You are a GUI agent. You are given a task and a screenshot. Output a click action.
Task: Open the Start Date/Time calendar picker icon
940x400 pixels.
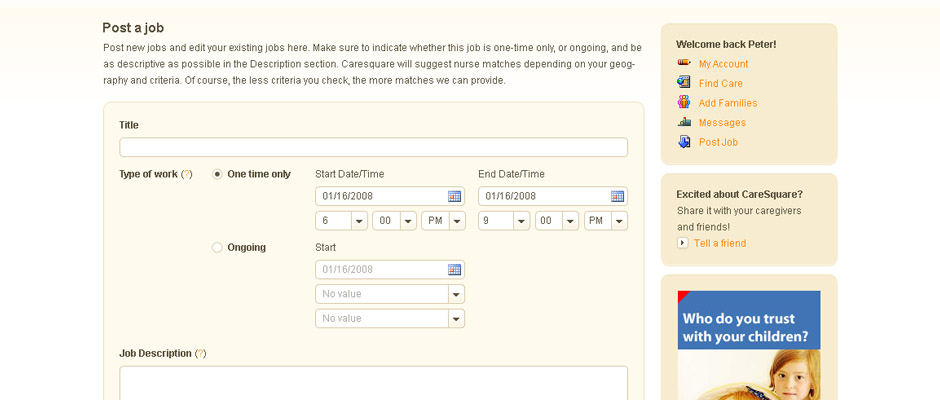coord(454,196)
